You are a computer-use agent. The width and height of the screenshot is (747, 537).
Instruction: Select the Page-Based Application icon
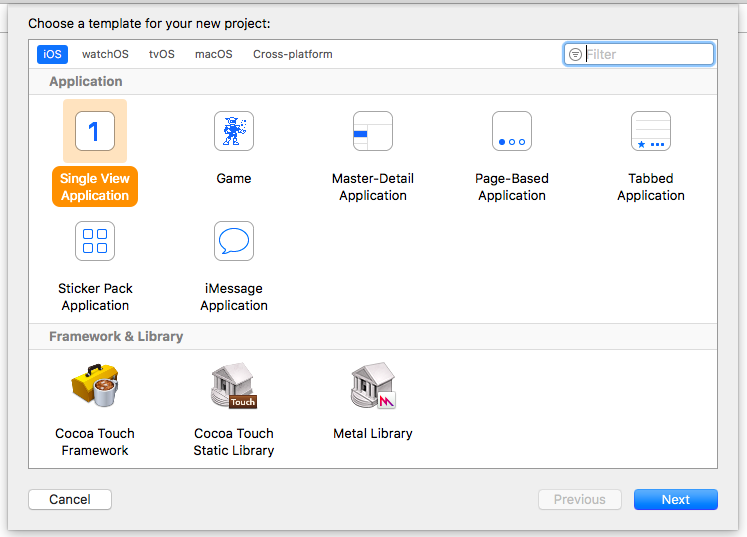[x=512, y=131]
